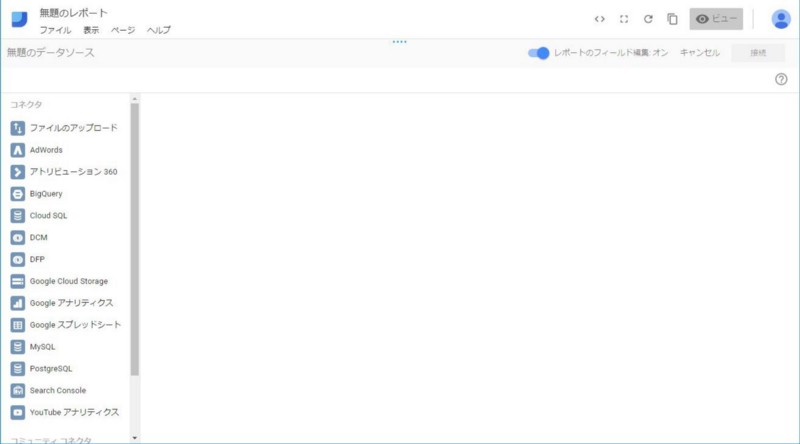Screen dimensions: 800x444
Task: Choose the DFP connector icon
Action: point(17,259)
